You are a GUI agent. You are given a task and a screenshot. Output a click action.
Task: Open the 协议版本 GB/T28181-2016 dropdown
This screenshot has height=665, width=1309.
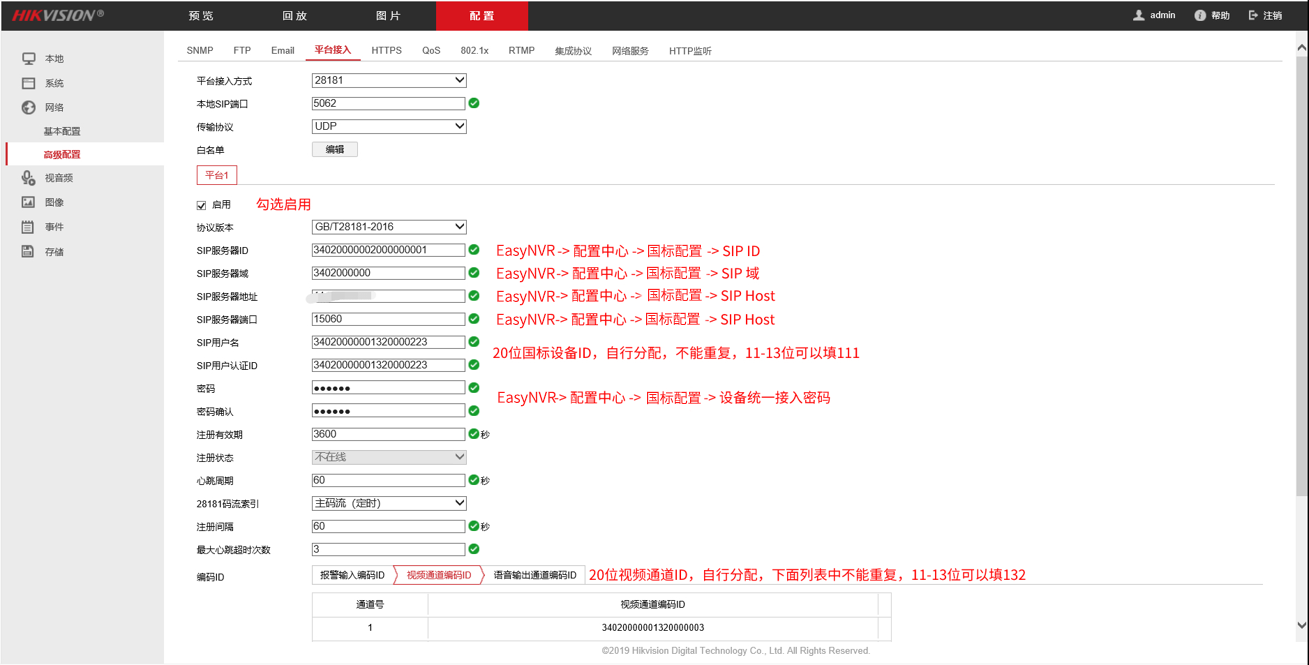[389, 226]
